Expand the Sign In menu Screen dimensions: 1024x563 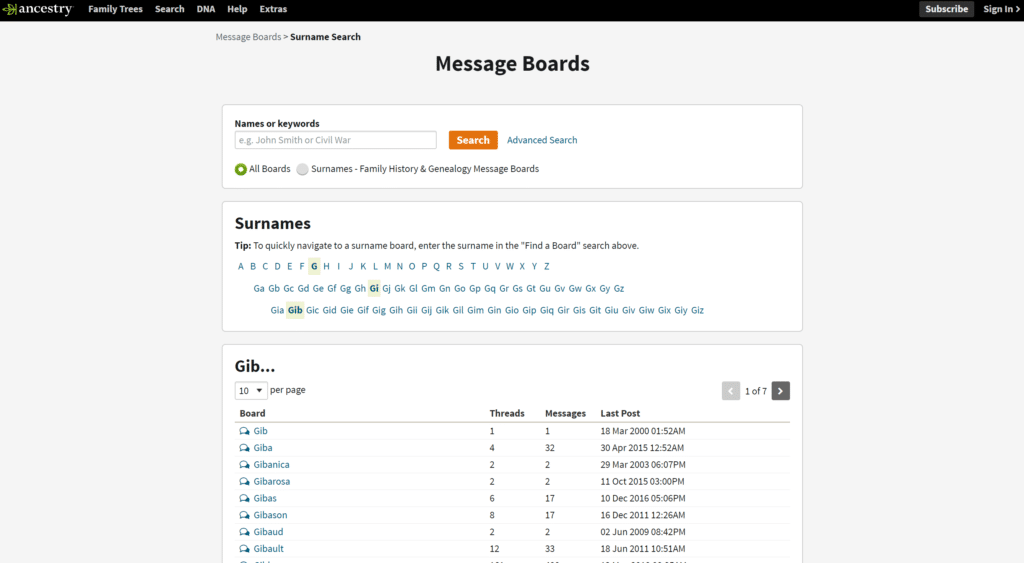[1001, 9]
